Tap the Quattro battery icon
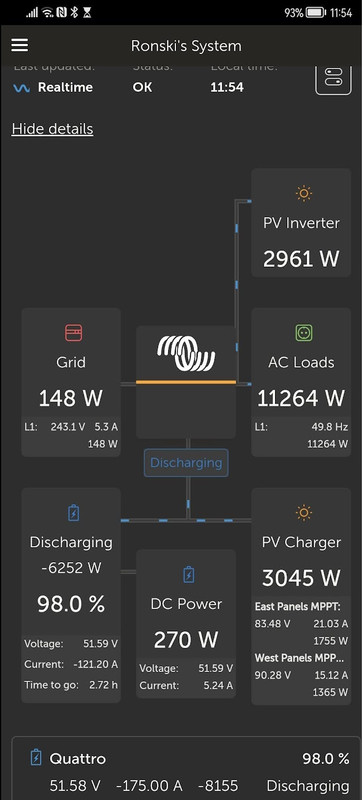Viewport: 363px width, 800px height. click(36, 758)
